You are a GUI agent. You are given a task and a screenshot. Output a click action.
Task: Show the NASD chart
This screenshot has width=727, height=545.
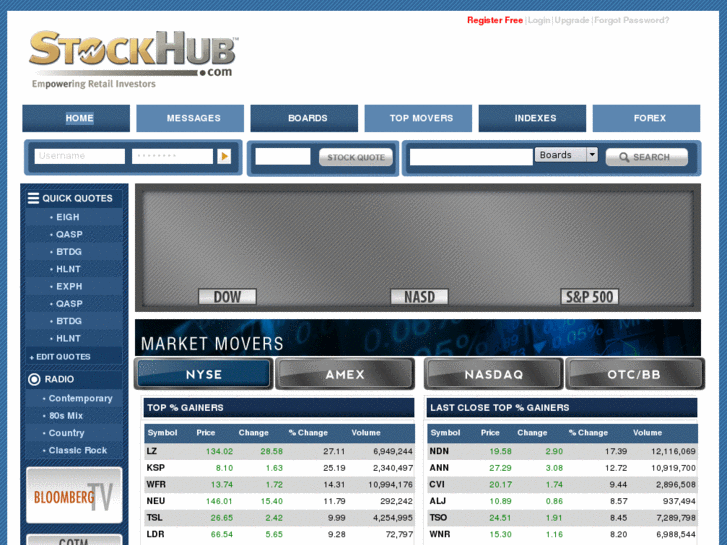tap(419, 297)
